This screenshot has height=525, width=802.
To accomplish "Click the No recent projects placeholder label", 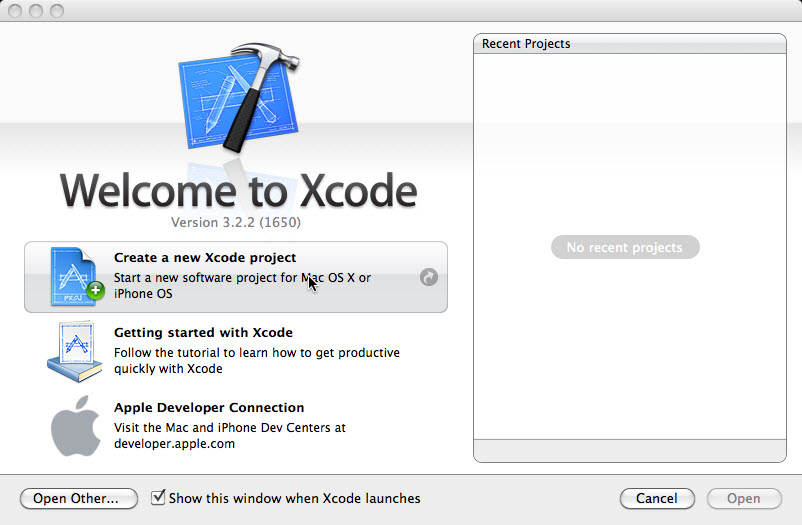I will pos(625,247).
